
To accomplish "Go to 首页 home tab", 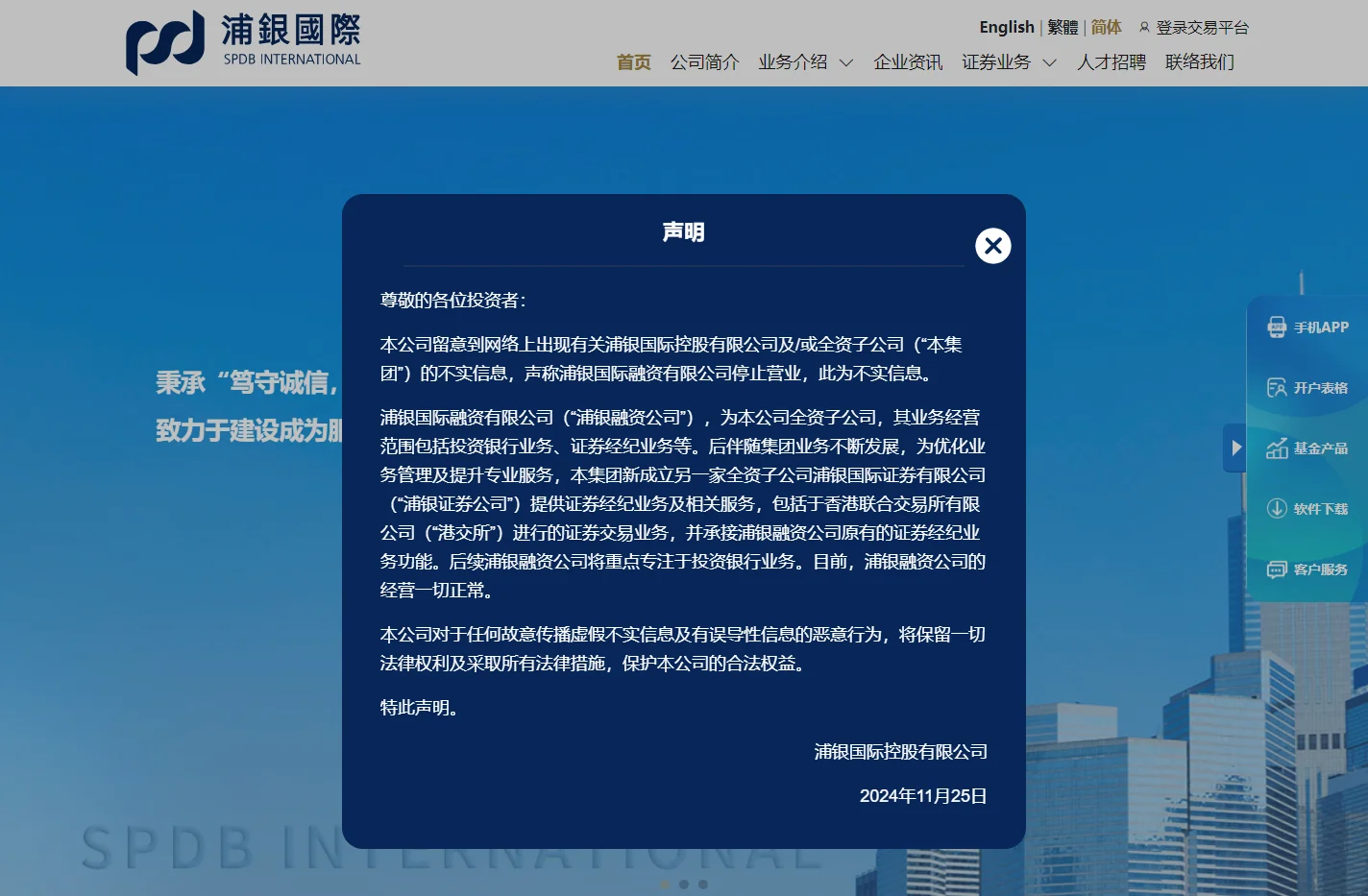I will pos(634,62).
